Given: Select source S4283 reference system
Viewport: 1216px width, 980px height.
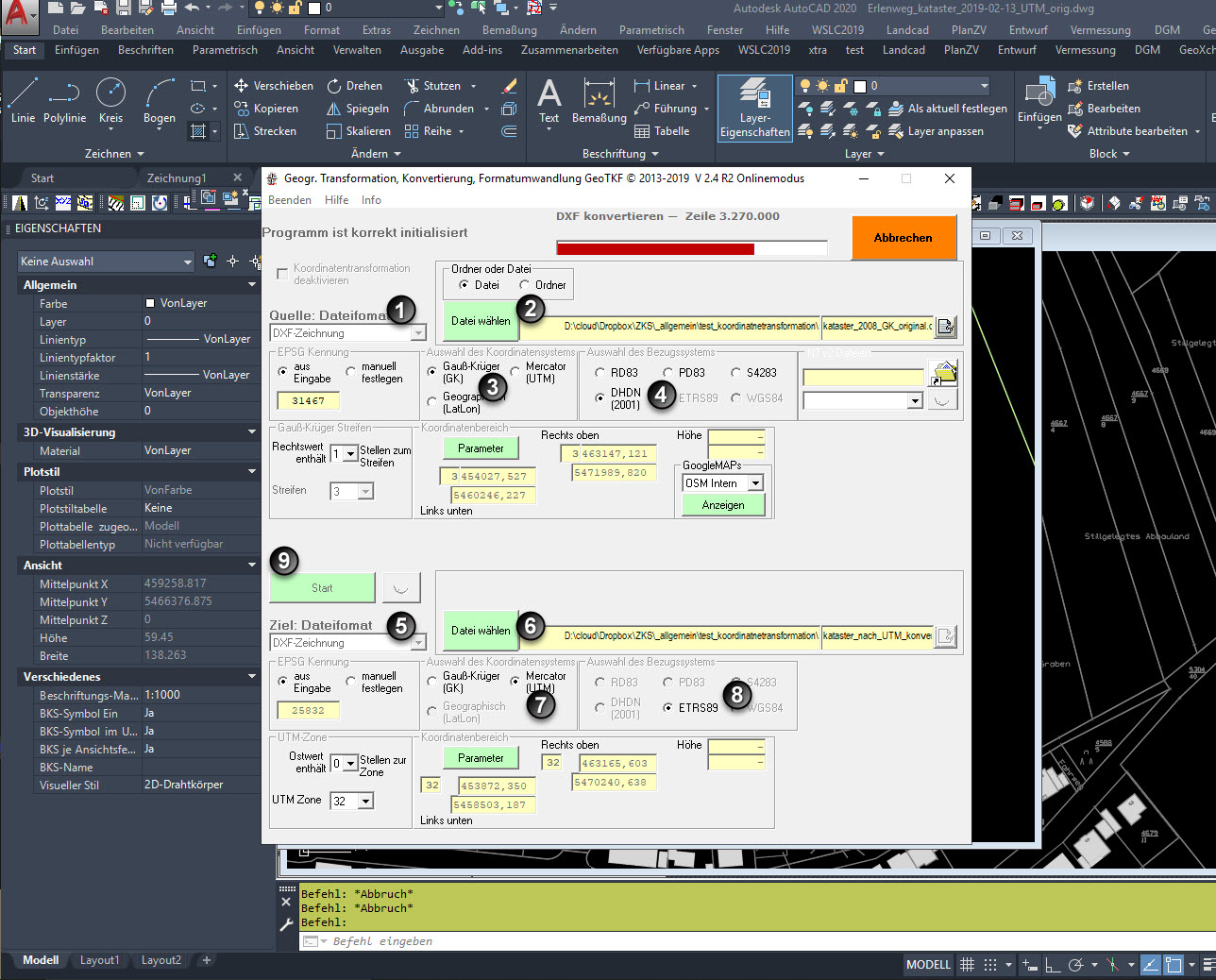Looking at the screenshot, I should pyautogui.click(x=735, y=373).
